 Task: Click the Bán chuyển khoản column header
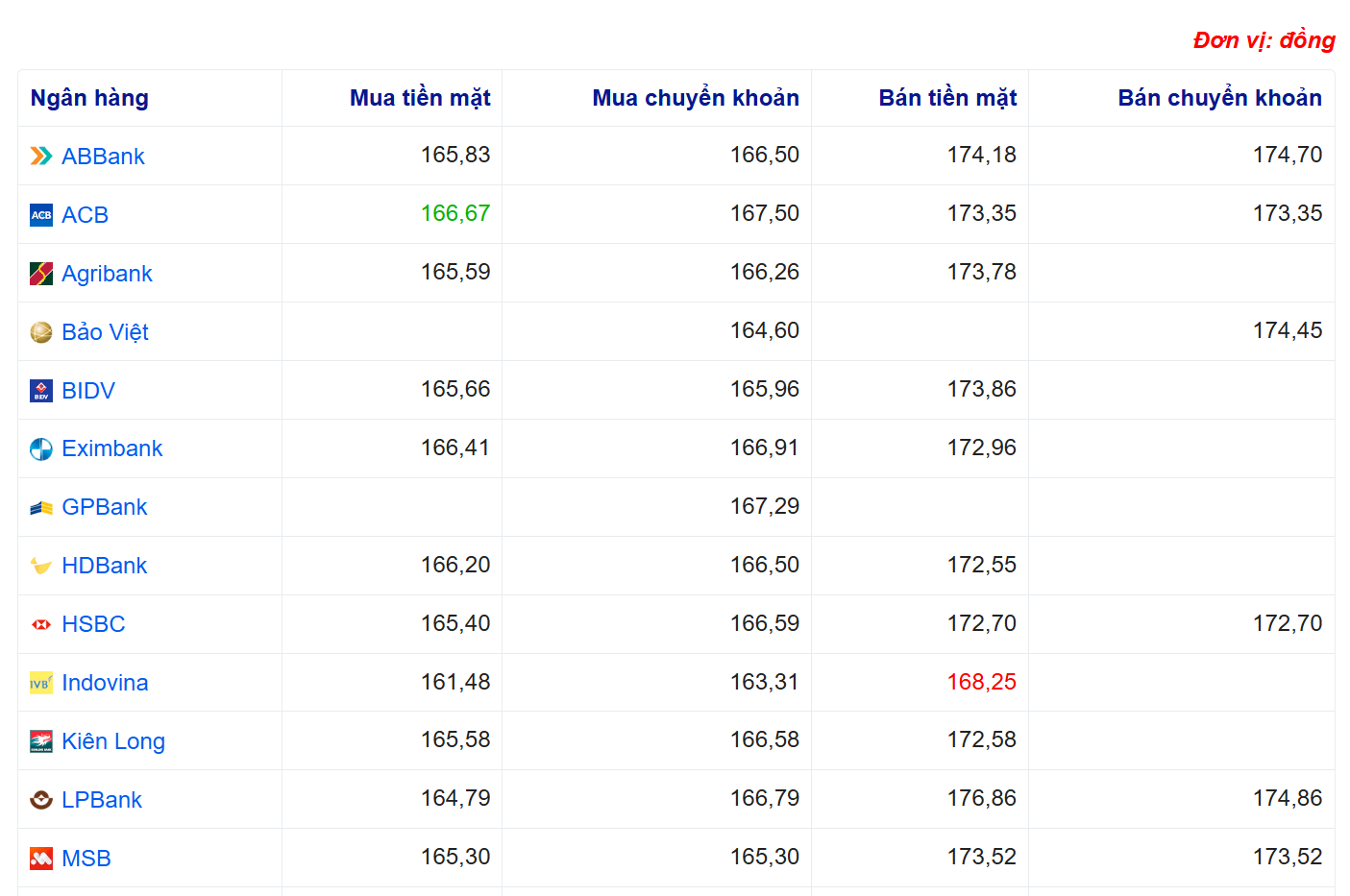[1218, 98]
